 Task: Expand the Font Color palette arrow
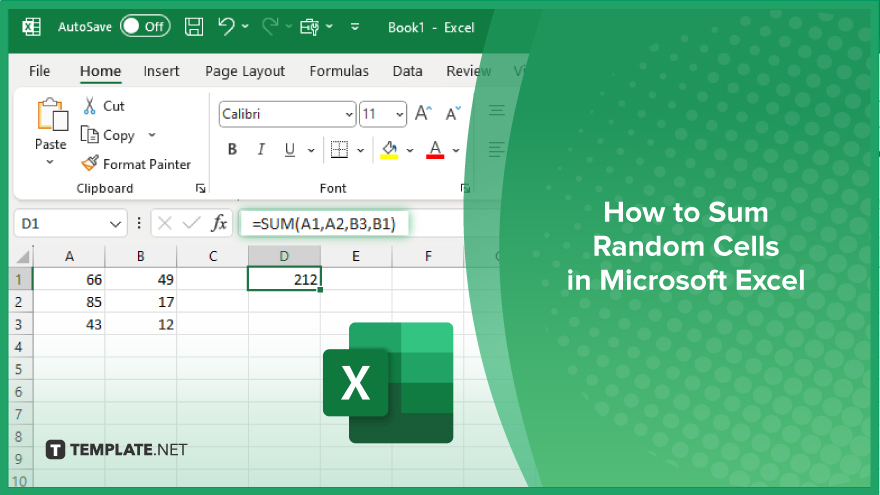point(456,150)
